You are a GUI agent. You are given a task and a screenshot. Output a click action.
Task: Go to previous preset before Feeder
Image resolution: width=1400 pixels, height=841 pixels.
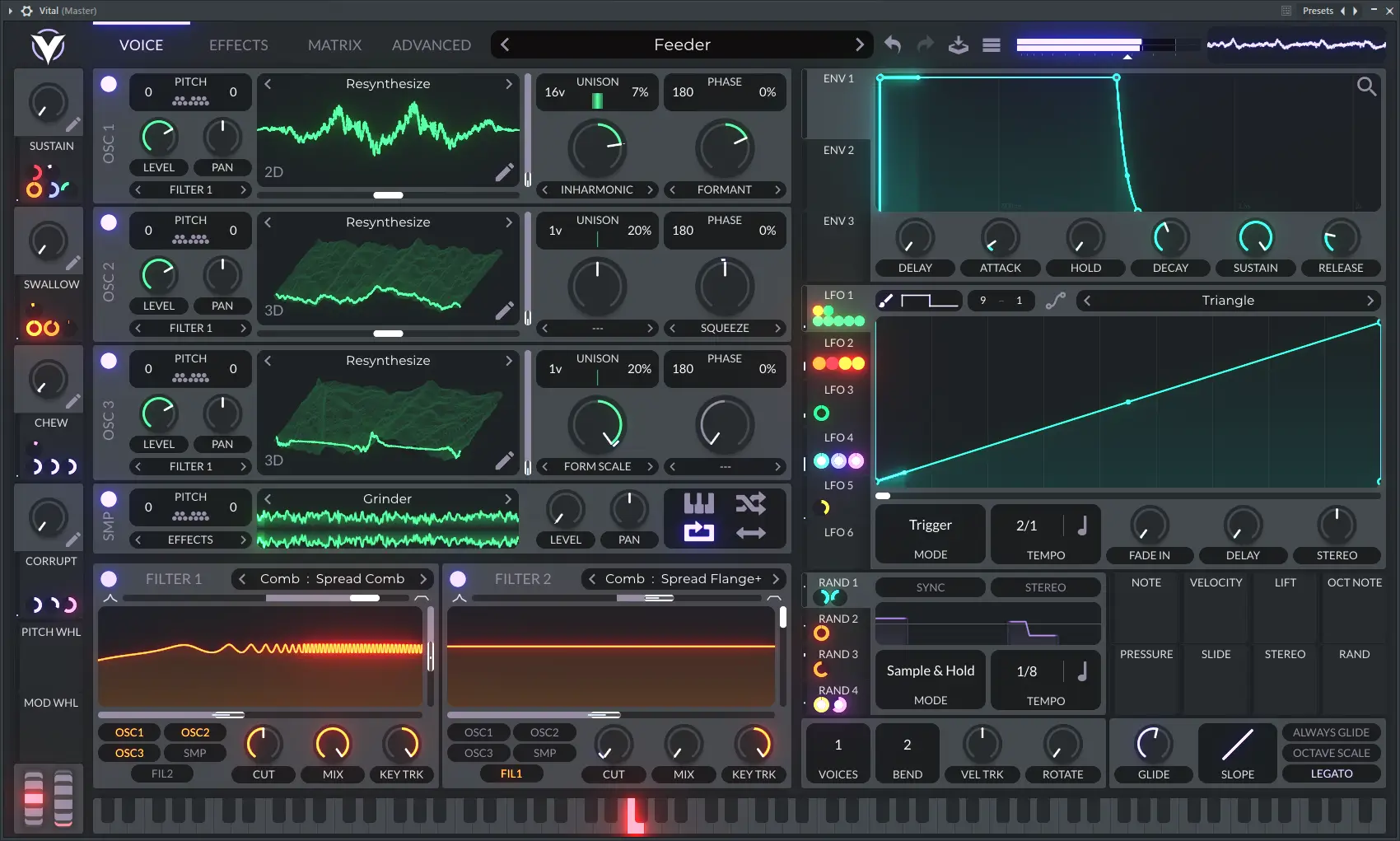point(505,44)
